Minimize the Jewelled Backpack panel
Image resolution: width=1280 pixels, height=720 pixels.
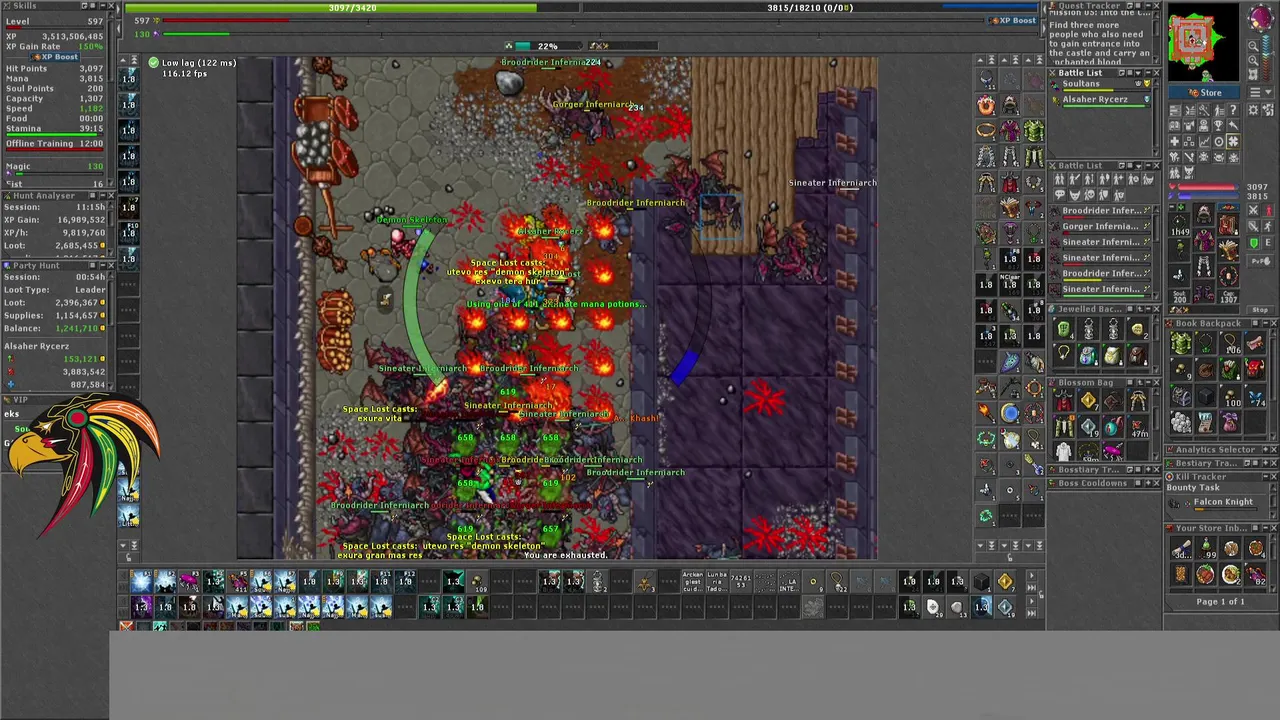[x=1148, y=309]
